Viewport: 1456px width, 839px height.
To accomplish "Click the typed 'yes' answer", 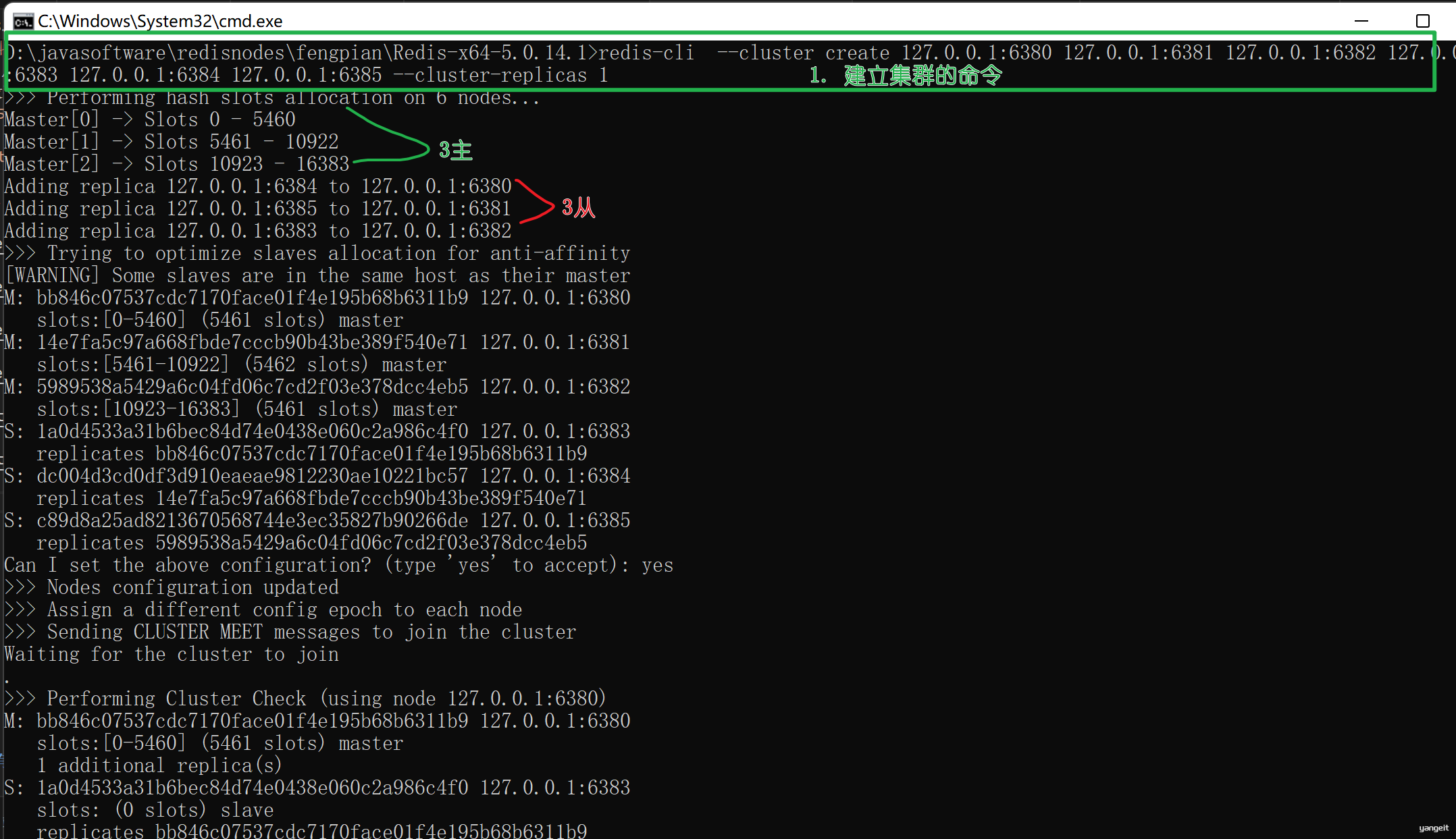I will coord(658,565).
